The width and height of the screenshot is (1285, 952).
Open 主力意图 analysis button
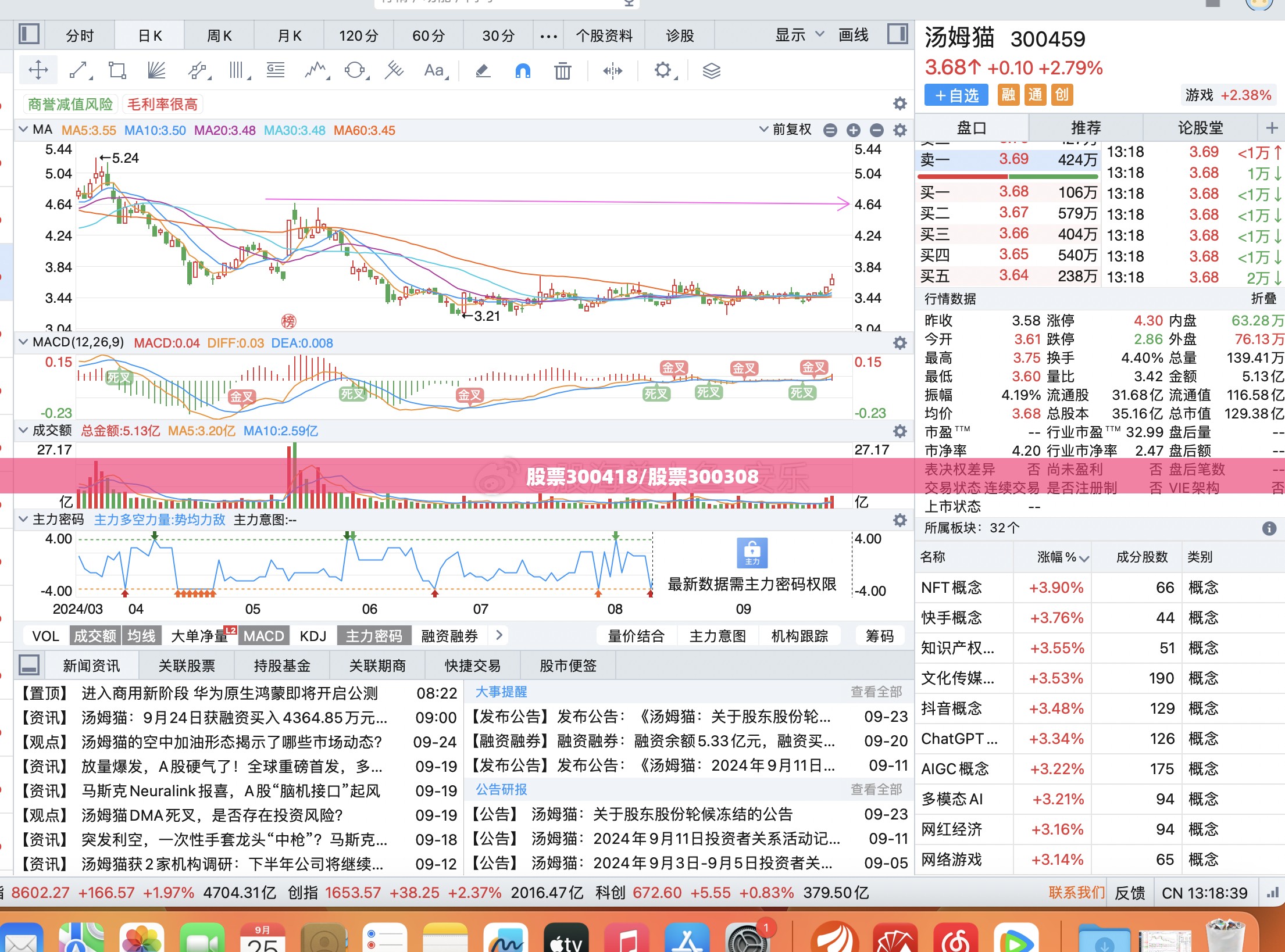point(718,636)
